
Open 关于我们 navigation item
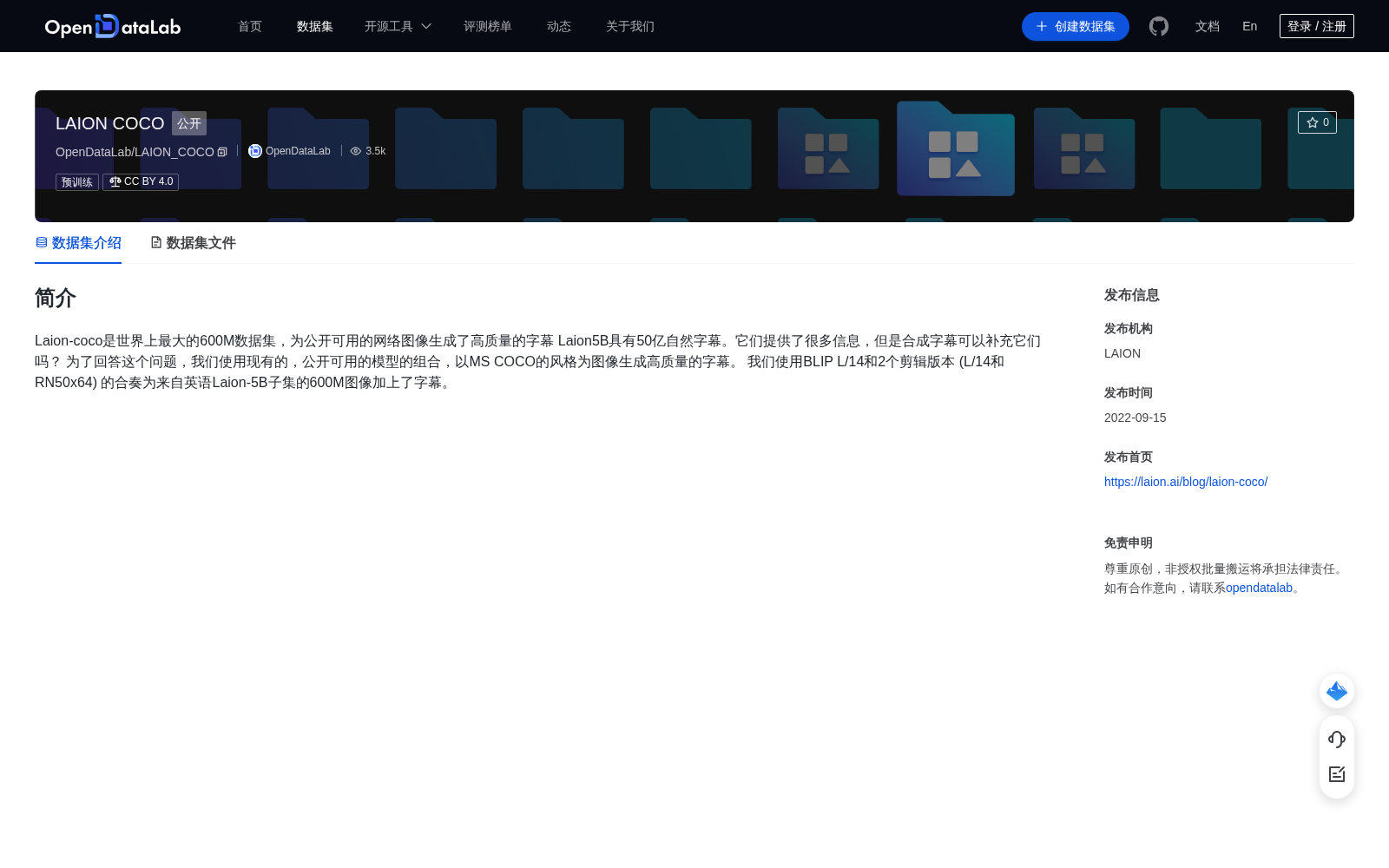[x=630, y=26]
